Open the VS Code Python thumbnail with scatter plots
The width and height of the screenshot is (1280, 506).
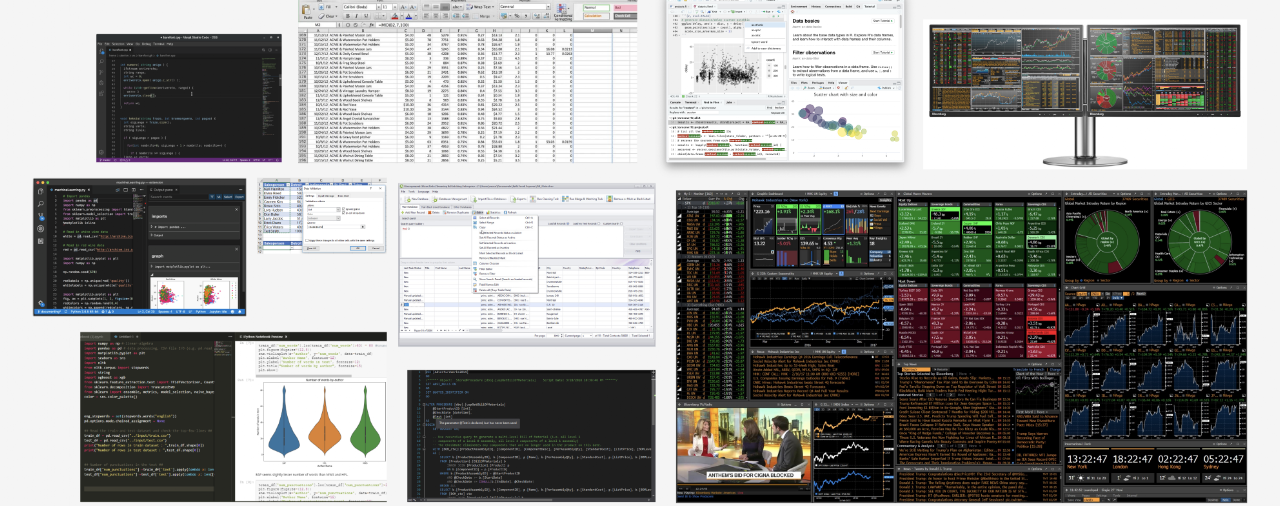(x=140, y=247)
